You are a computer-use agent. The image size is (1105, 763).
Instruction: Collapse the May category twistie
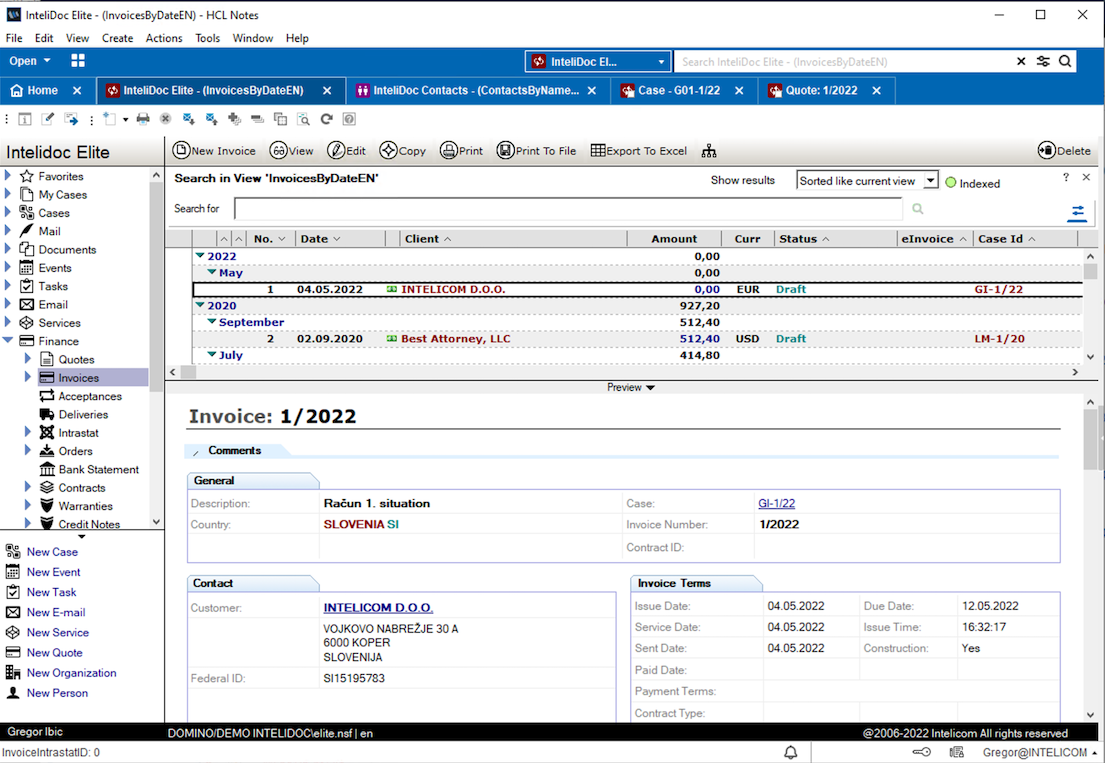211,272
